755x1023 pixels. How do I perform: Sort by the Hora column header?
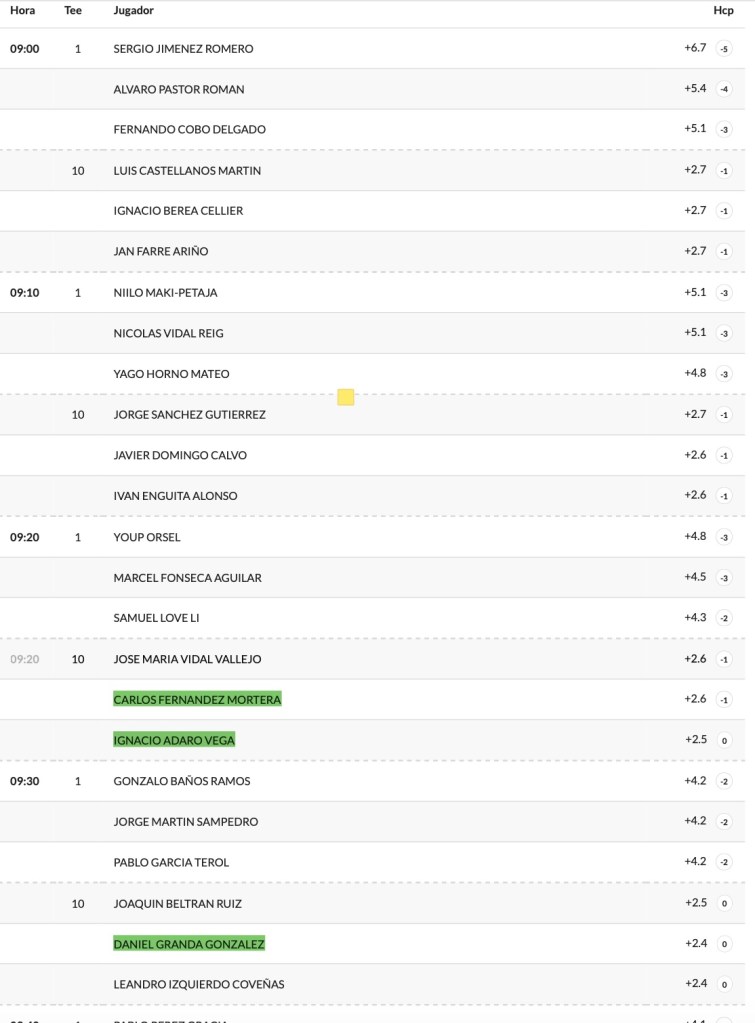[23, 11]
